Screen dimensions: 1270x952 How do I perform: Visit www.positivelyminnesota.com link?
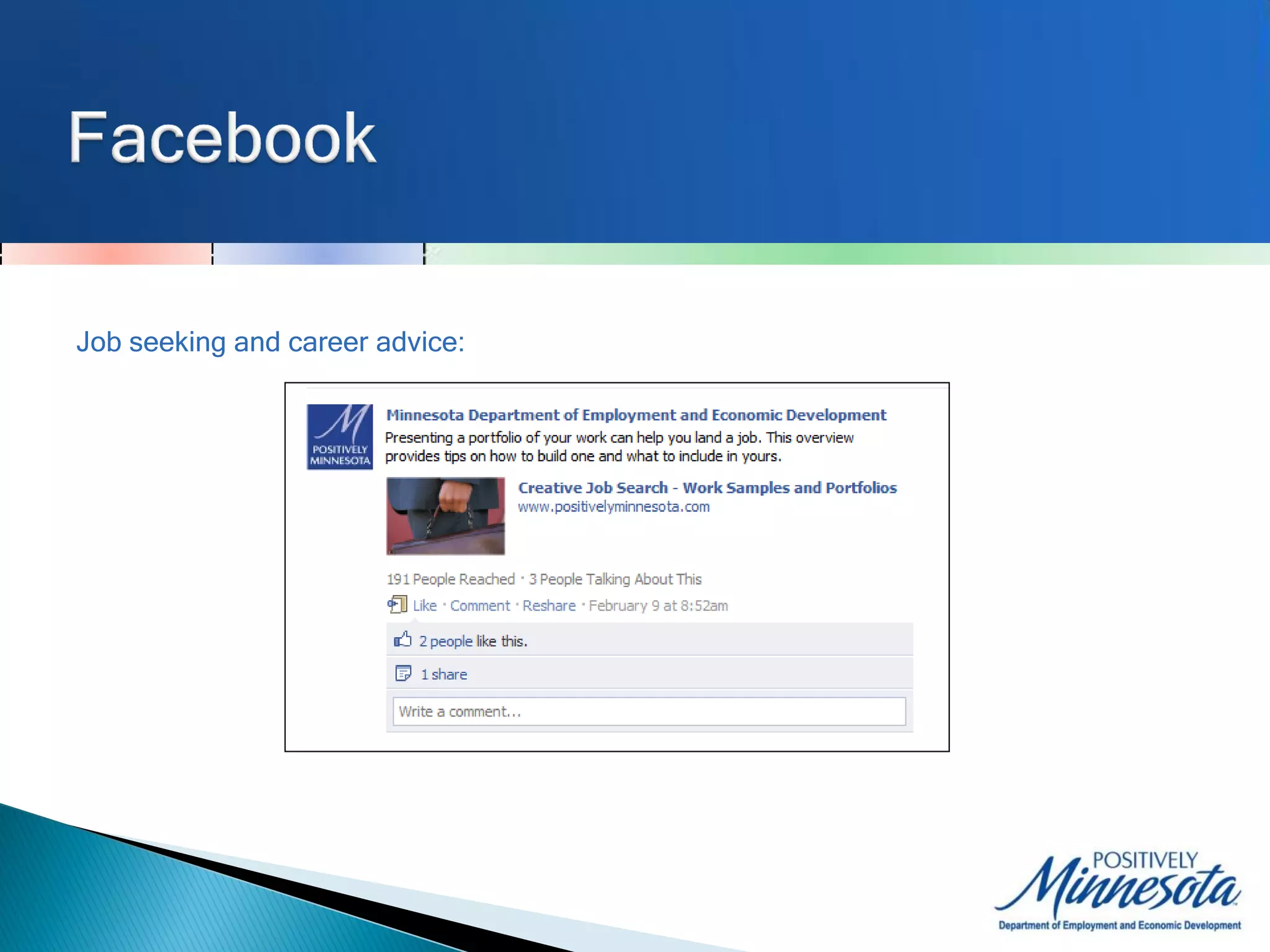click(614, 507)
